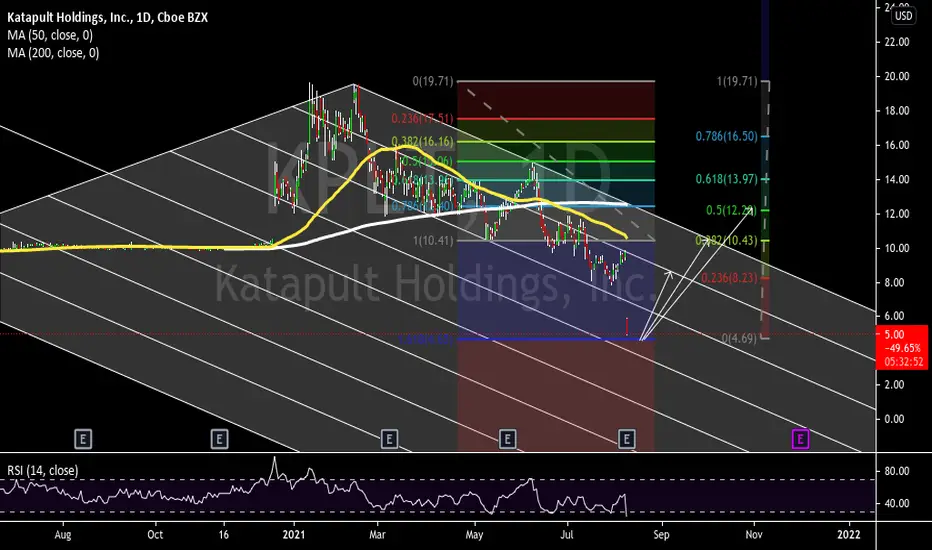932x550 pixels.
Task: Select the 0.786(16.50) Fibonacci label
Action: point(726,136)
